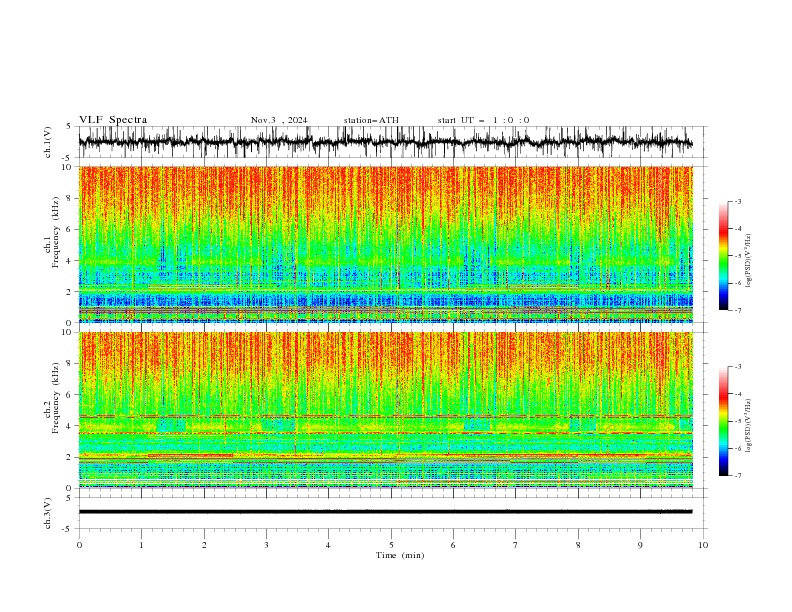The height and width of the screenshot is (612, 792).
Task: Select the date 'Nov.3 , 2024' label
Action: click(x=279, y=120)
